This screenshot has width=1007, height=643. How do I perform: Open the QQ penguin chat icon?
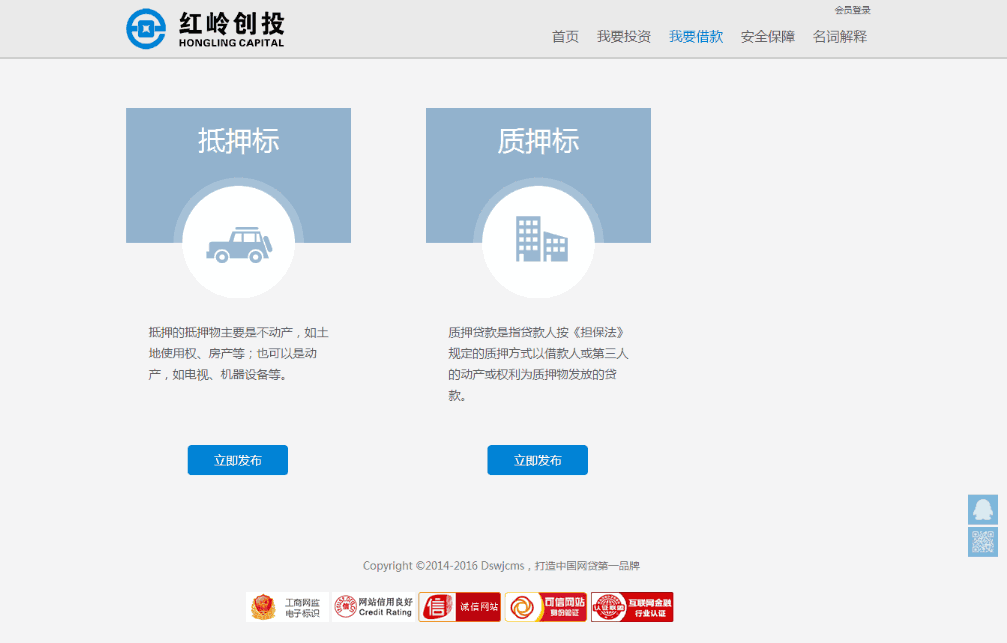(x=982, y=509)
